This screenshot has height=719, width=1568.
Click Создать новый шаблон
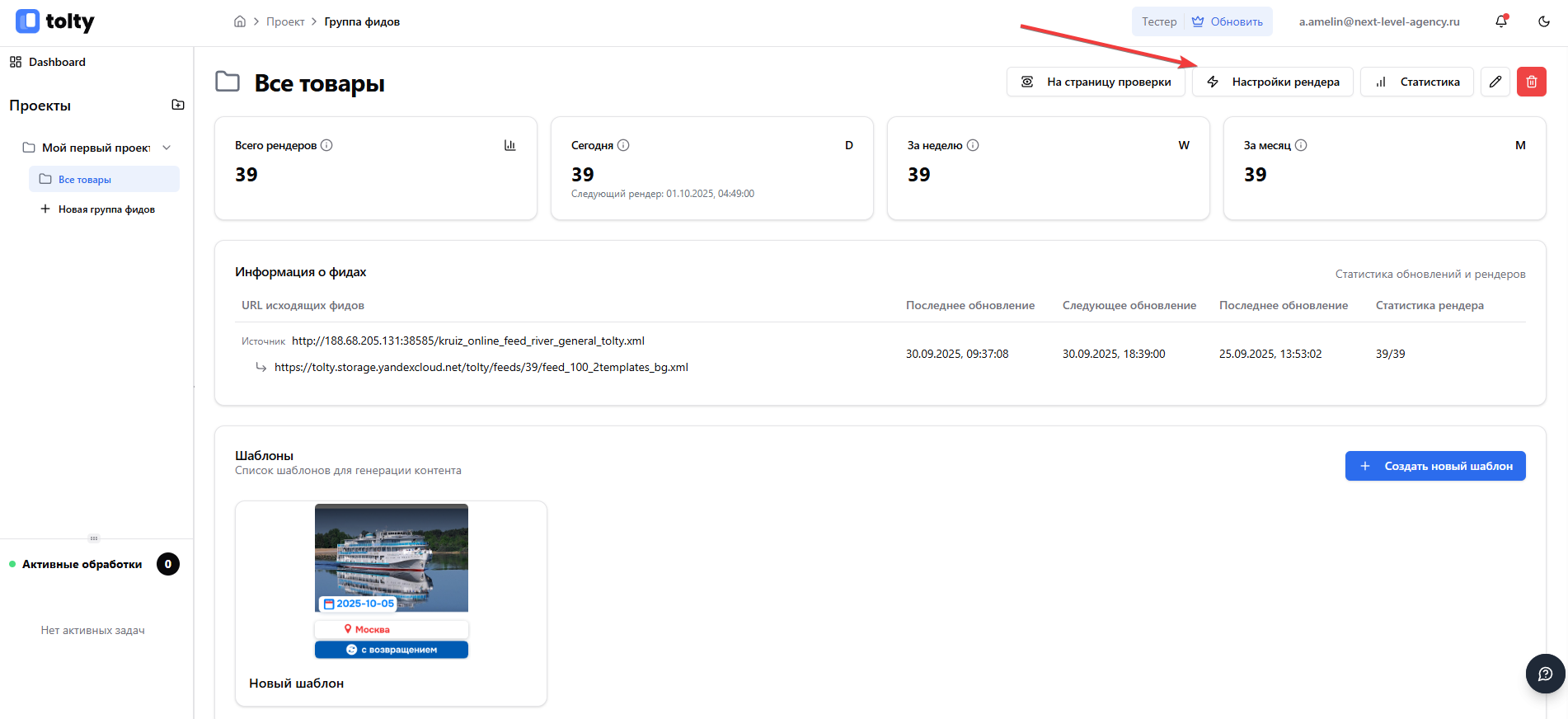1435,466
